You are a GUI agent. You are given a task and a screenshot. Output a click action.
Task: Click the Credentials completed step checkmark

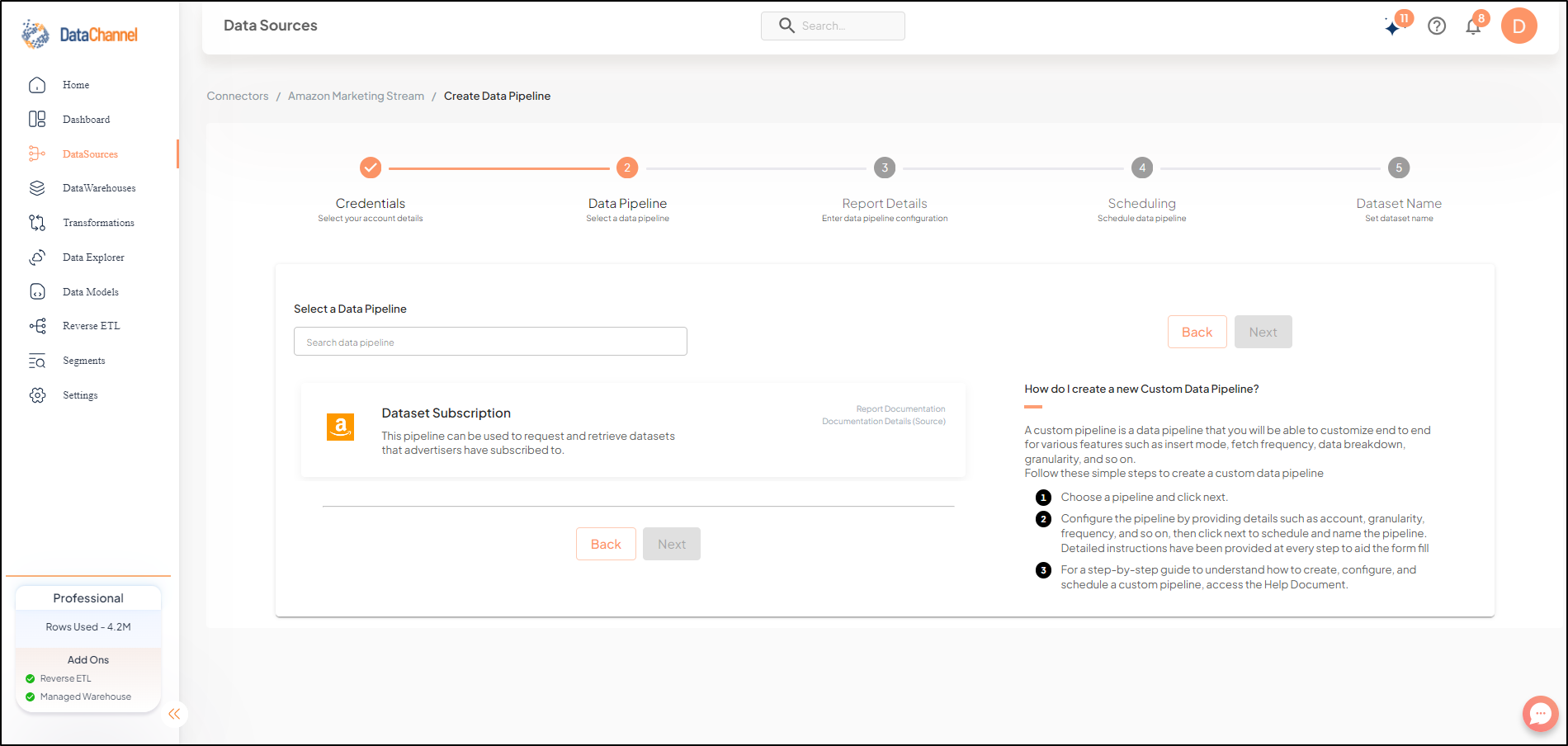[x=371, y=168]
